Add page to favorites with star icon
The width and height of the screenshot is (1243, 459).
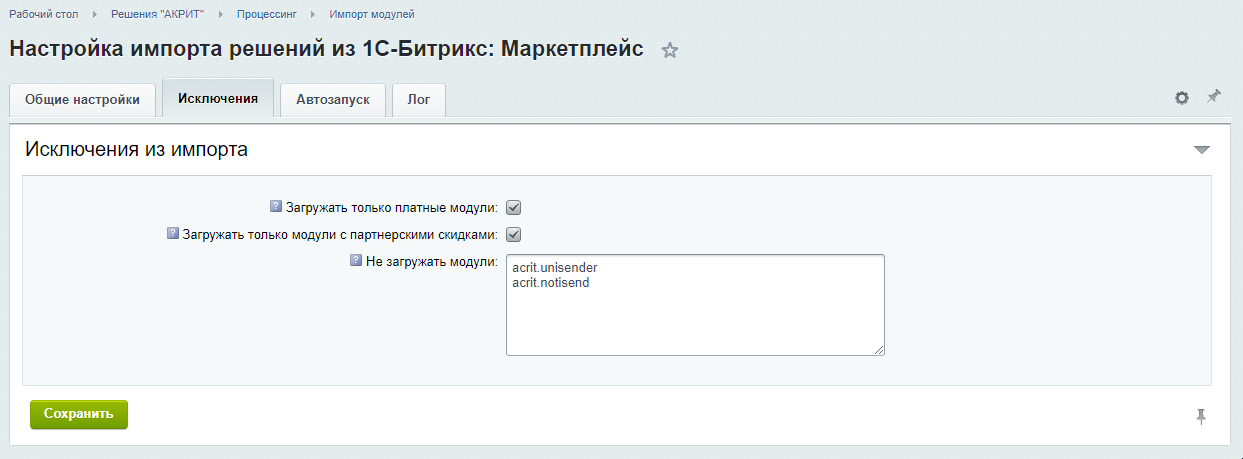[670, 51]
